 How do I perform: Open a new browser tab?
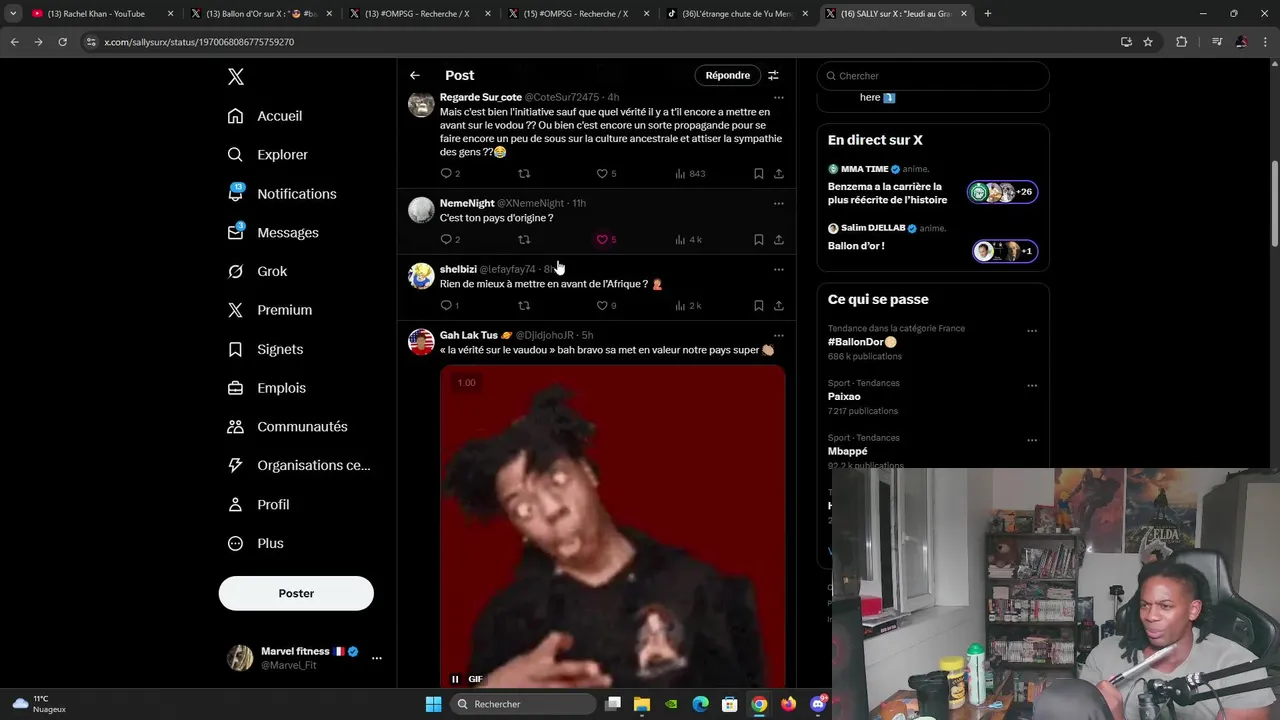[988, 14]
